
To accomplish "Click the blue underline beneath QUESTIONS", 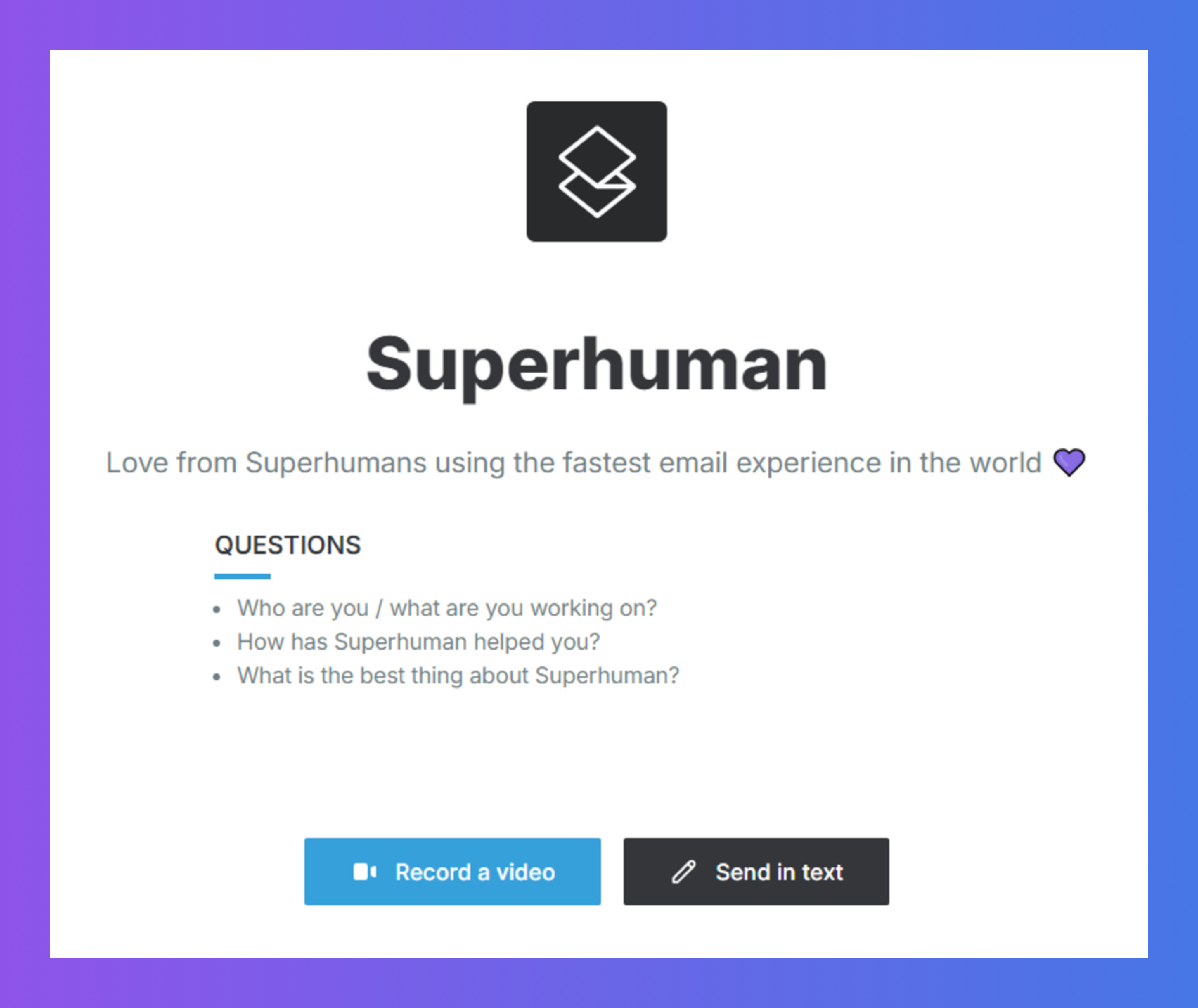I will (x=242, y=576).
